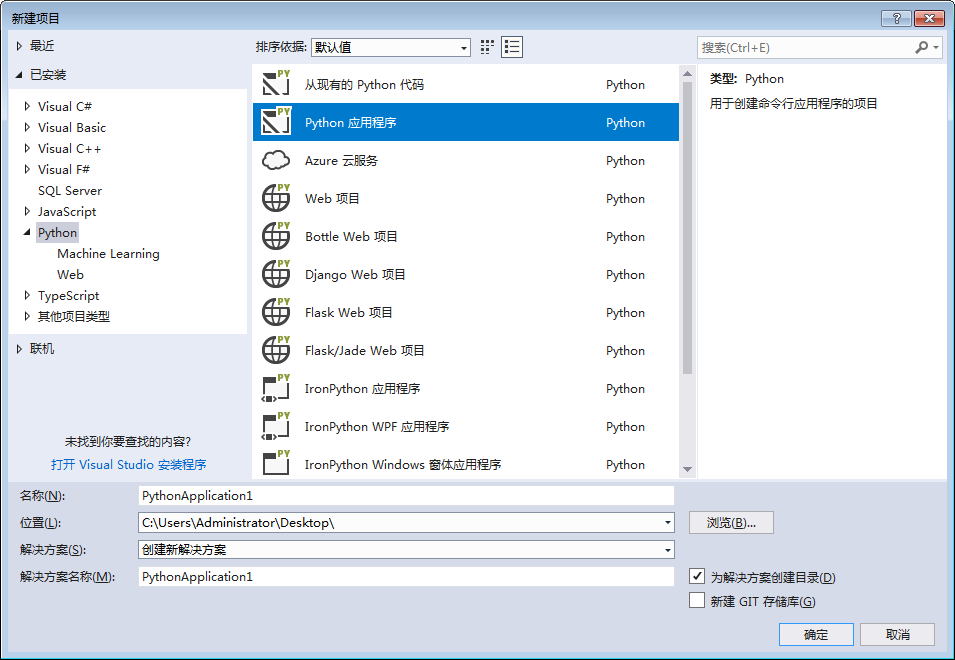
Task: Expand the Visual C# node
Action: (27, 106)
